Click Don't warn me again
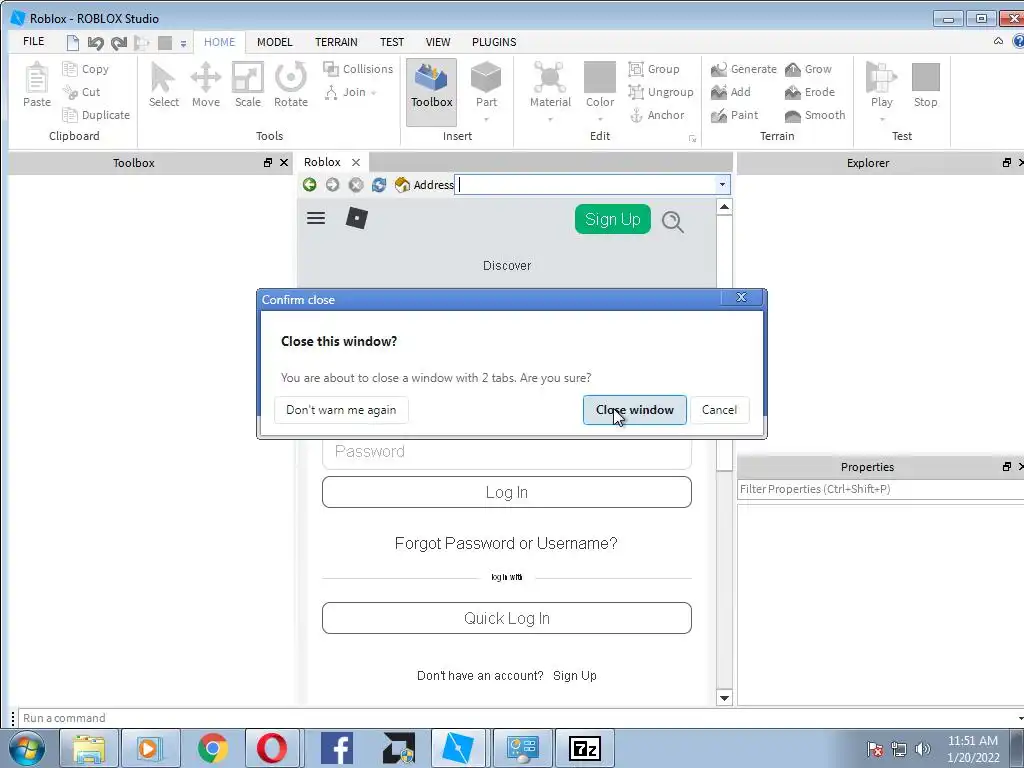Screen dimensions: 1024x768 pos(341,410)
